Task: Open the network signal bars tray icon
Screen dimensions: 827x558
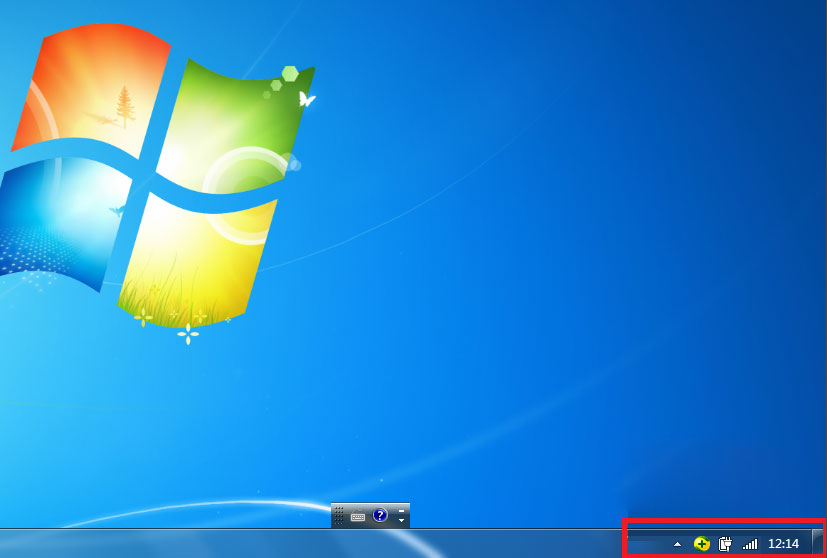Action: [750, 544]
